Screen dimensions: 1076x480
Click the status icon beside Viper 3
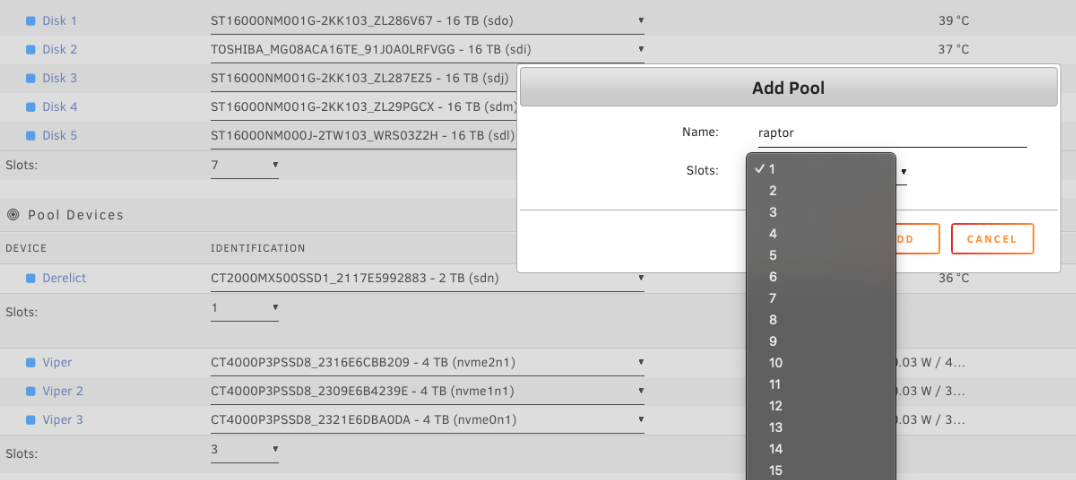[x=30, y=420]
